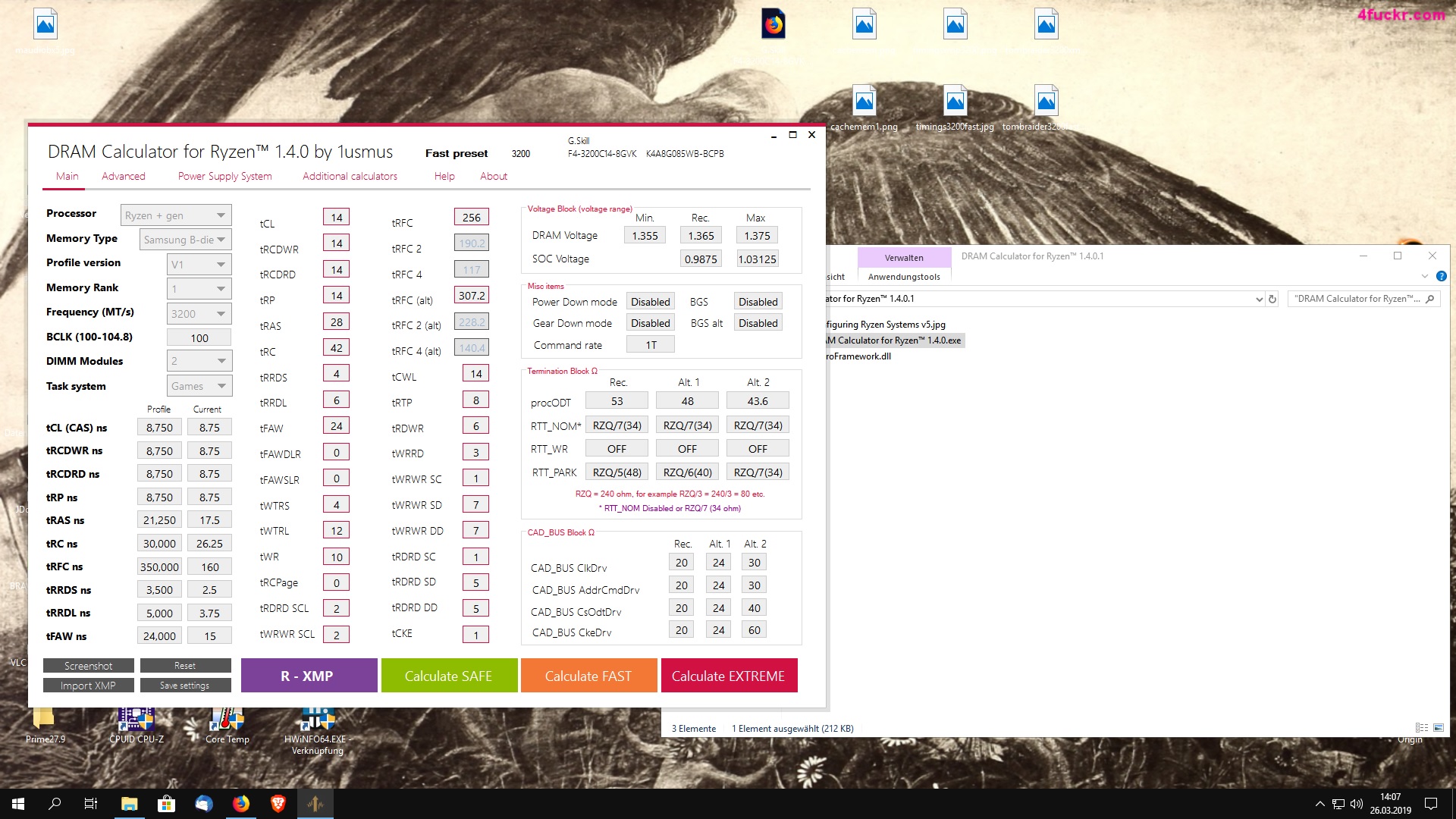1456x819 pixels.
Task: Open Microsoft Store from the taskbar
Action: coord(166,804)
